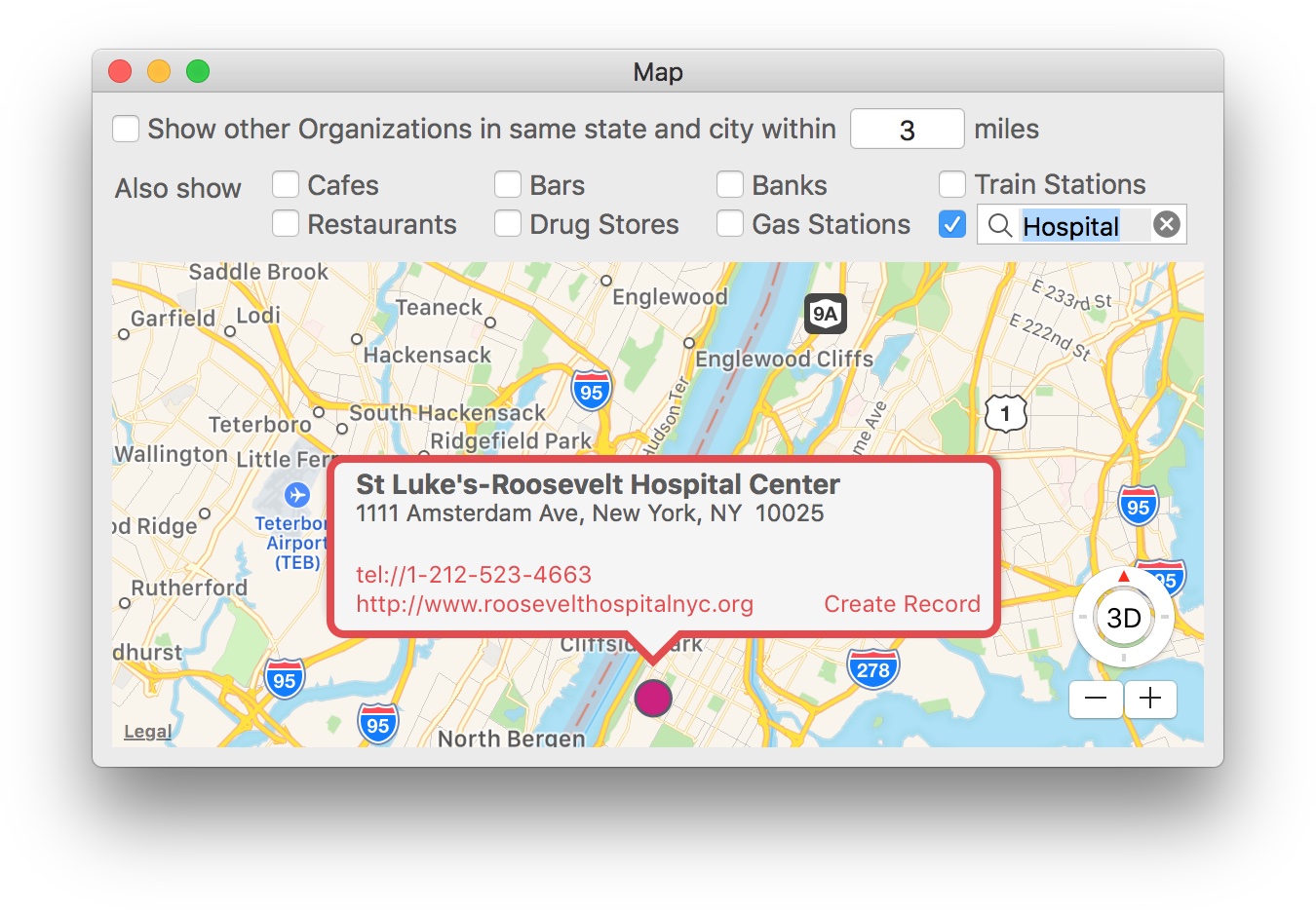Viewport: 1316px width, 910px height.
Task: Click the I-95 shield near Ridgefield Park
Action: point(592,391)
